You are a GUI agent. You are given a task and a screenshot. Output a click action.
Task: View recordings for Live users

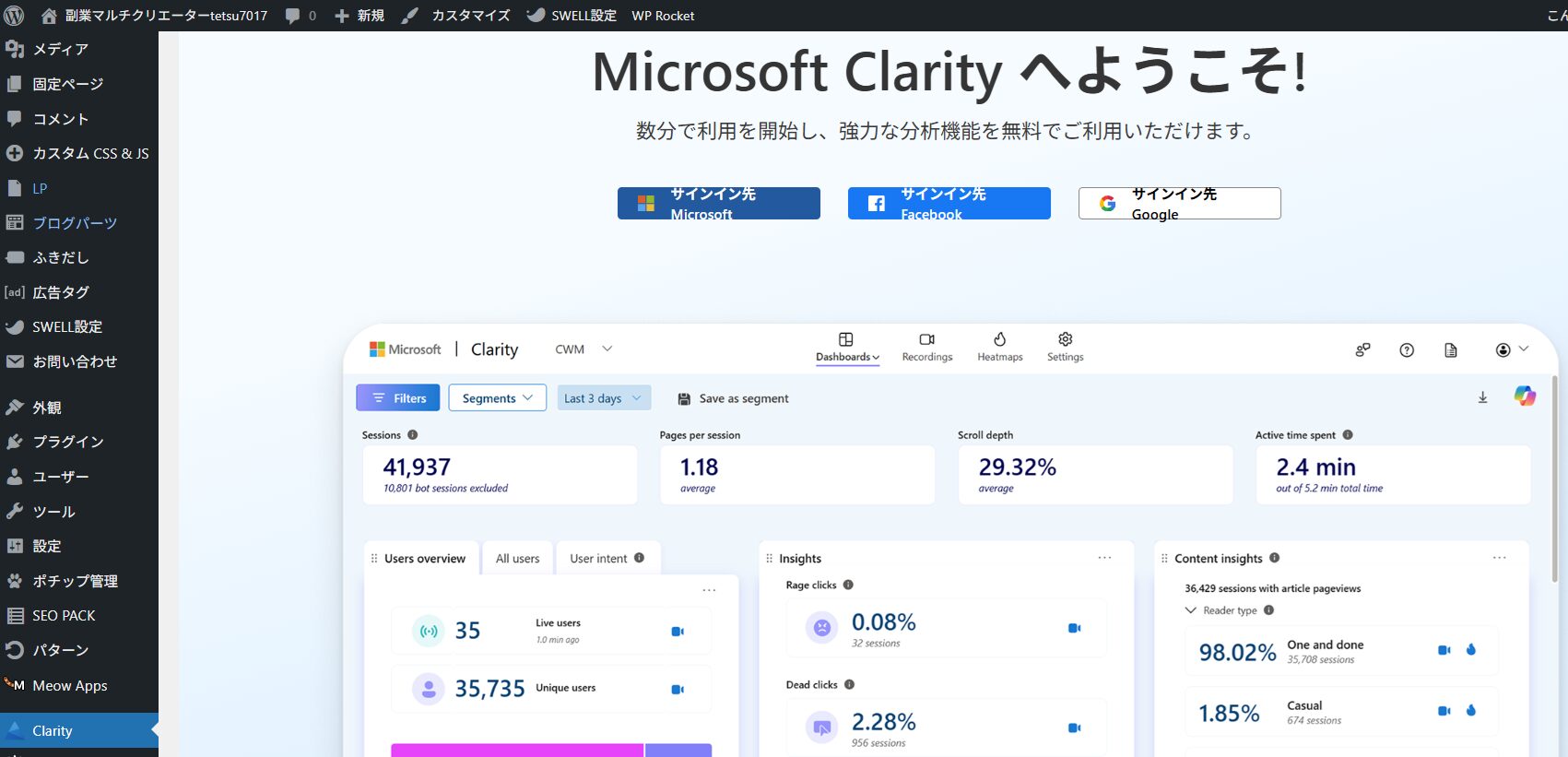[678, 632]
